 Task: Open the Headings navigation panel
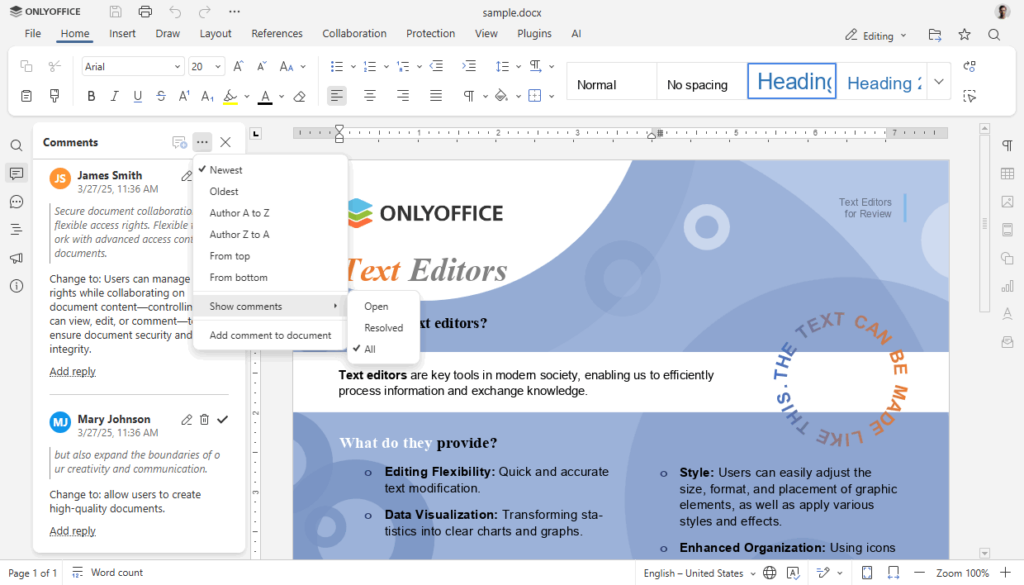[x=15, y=230]
